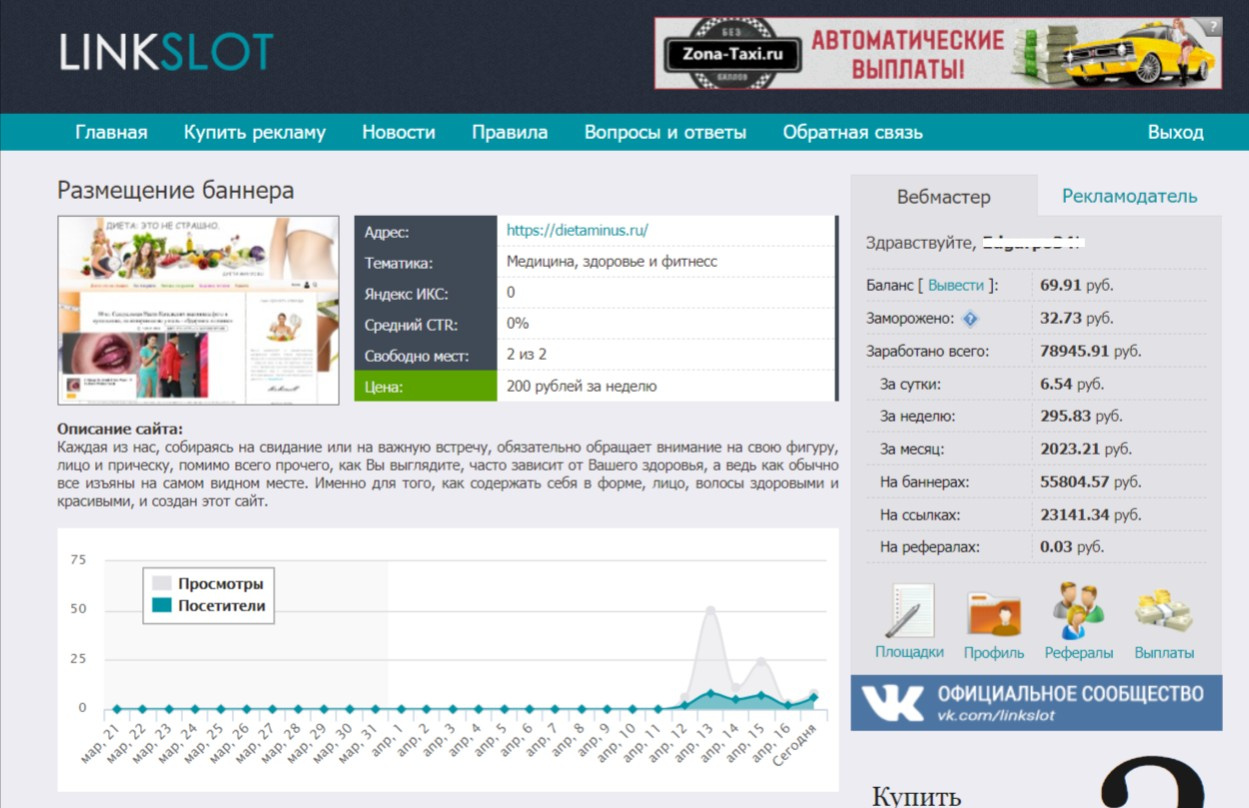The height and width of the screenshot is (808, 1249).
Task: Click the LINKSLOT logo
Action: tap(166, 52)
